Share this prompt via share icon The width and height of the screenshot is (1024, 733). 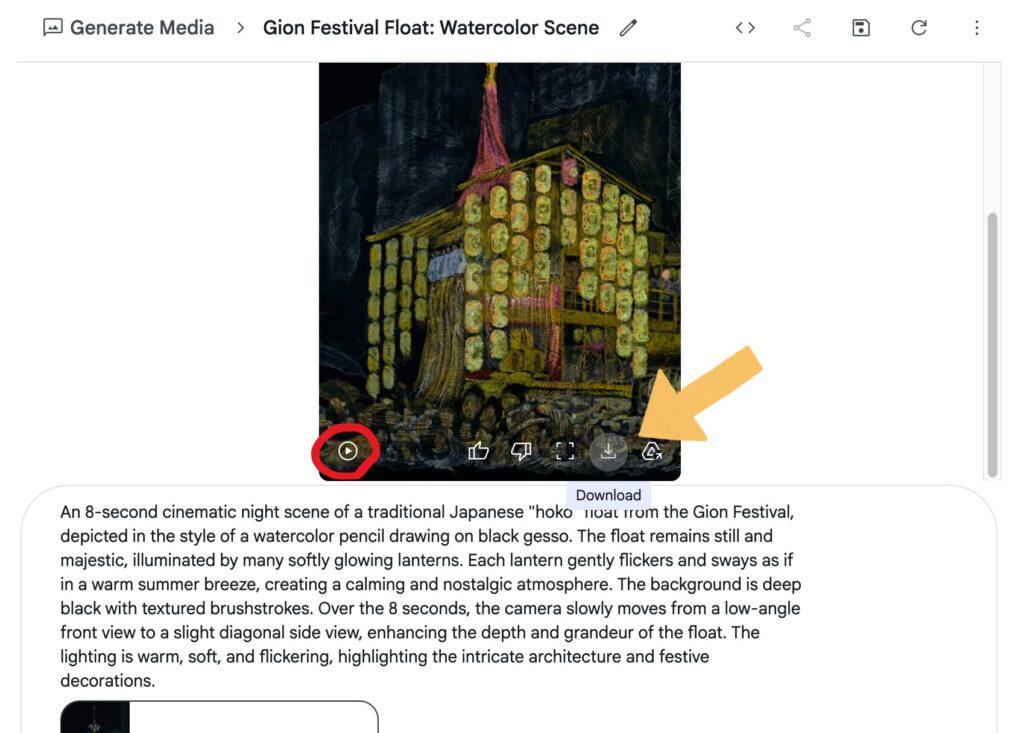803,27
